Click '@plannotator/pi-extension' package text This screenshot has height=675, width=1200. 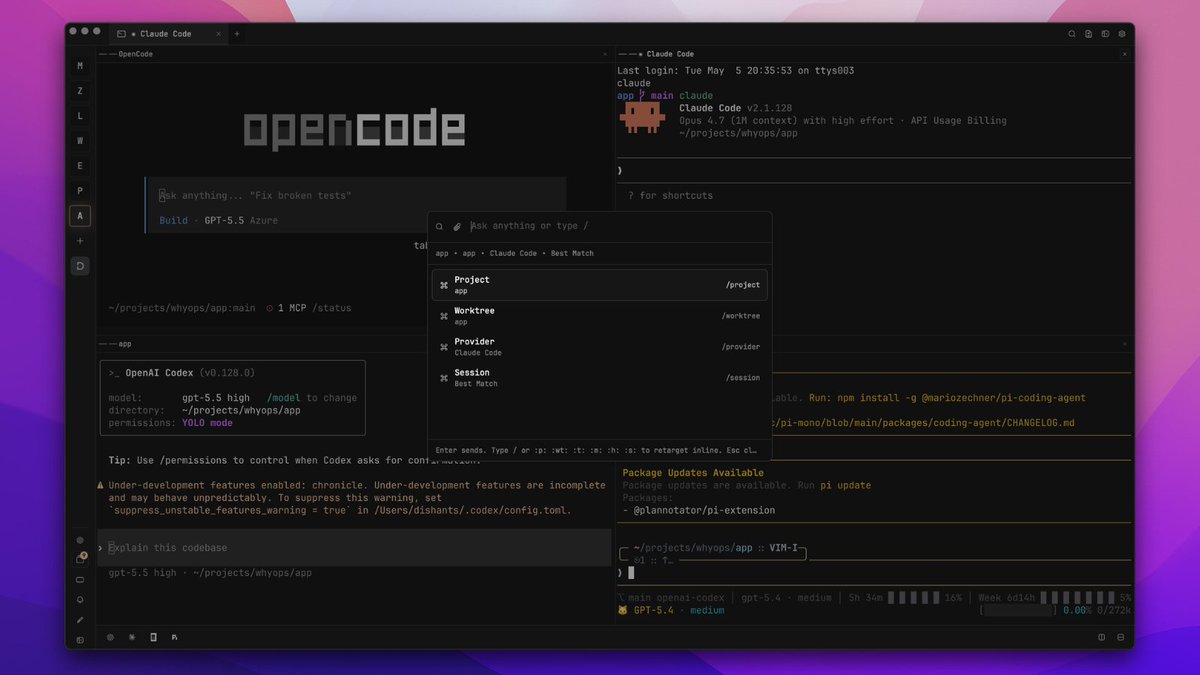click(704, 510)
